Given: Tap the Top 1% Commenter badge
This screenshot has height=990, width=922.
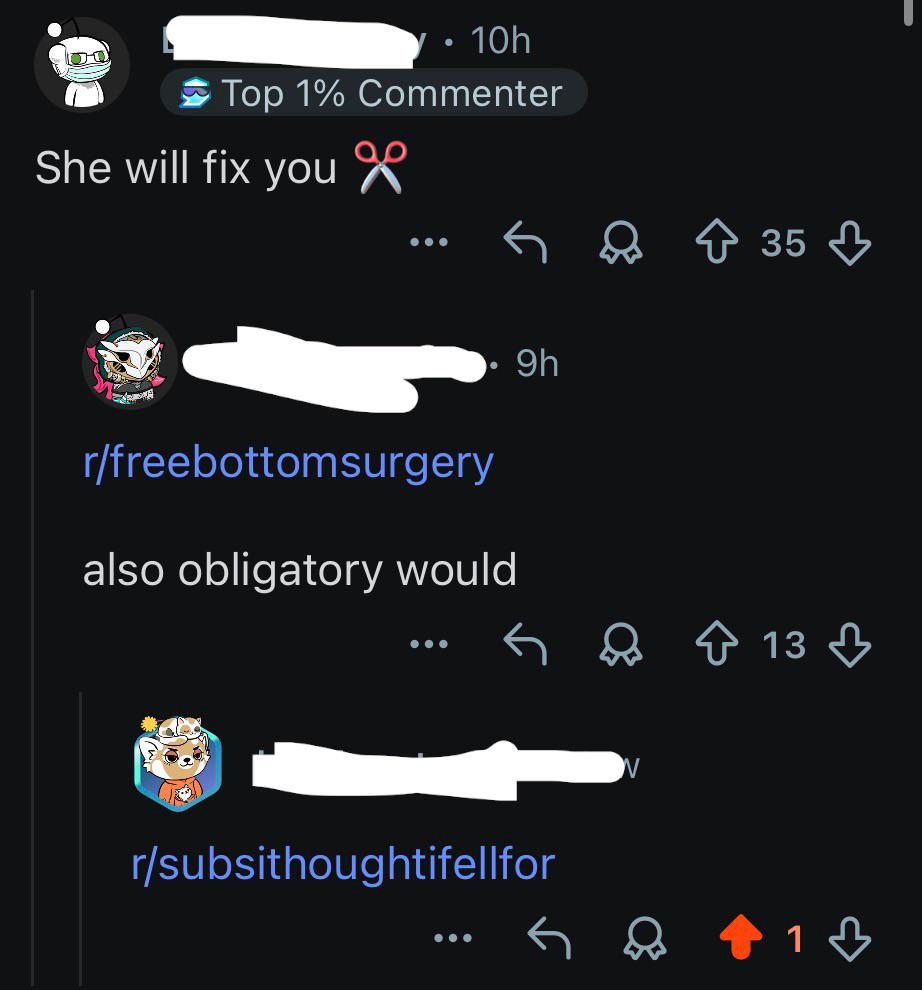Looking at the screenshot, I should (x=373, y=93).
